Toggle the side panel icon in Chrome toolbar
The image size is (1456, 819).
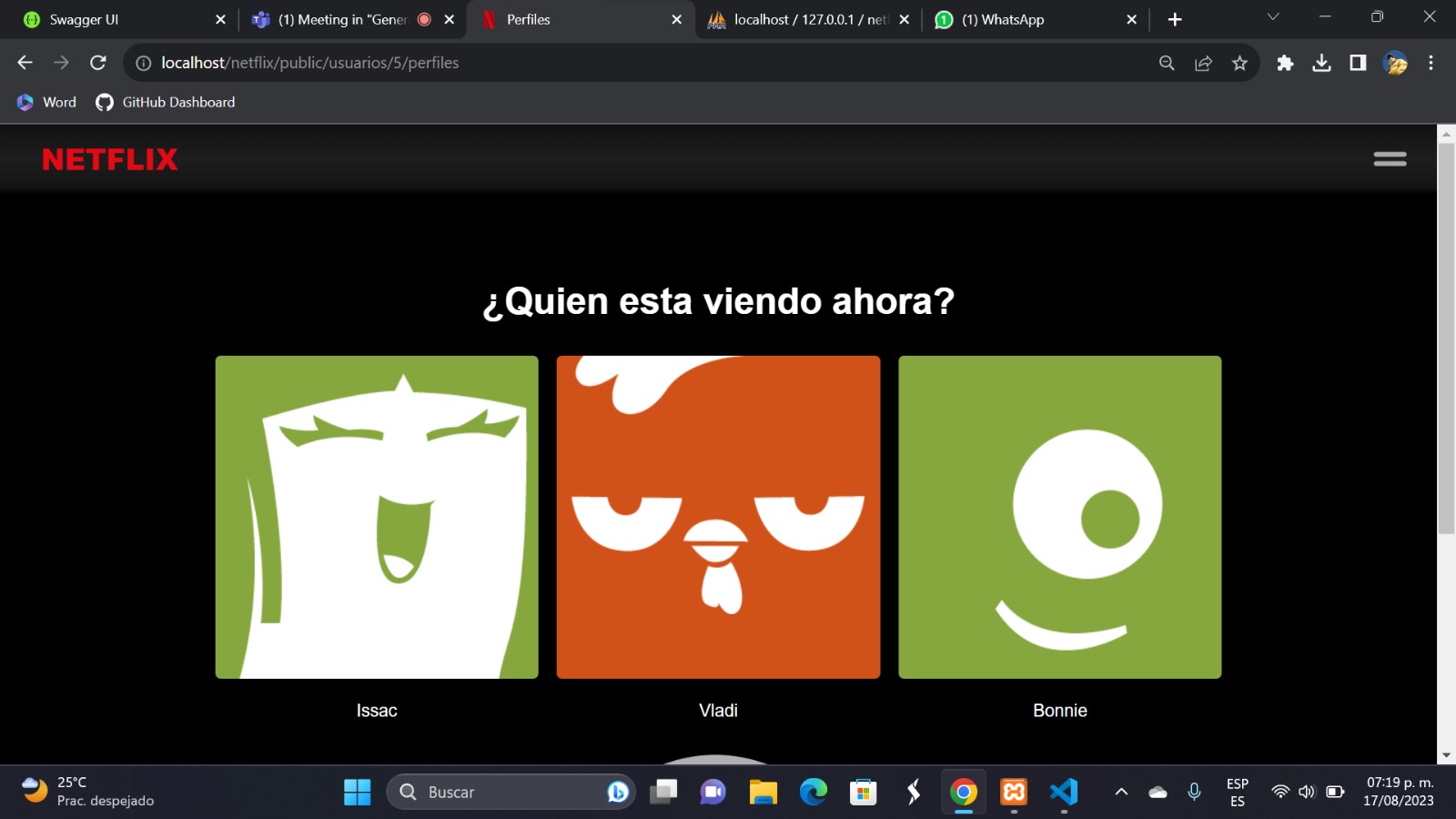1358,63
